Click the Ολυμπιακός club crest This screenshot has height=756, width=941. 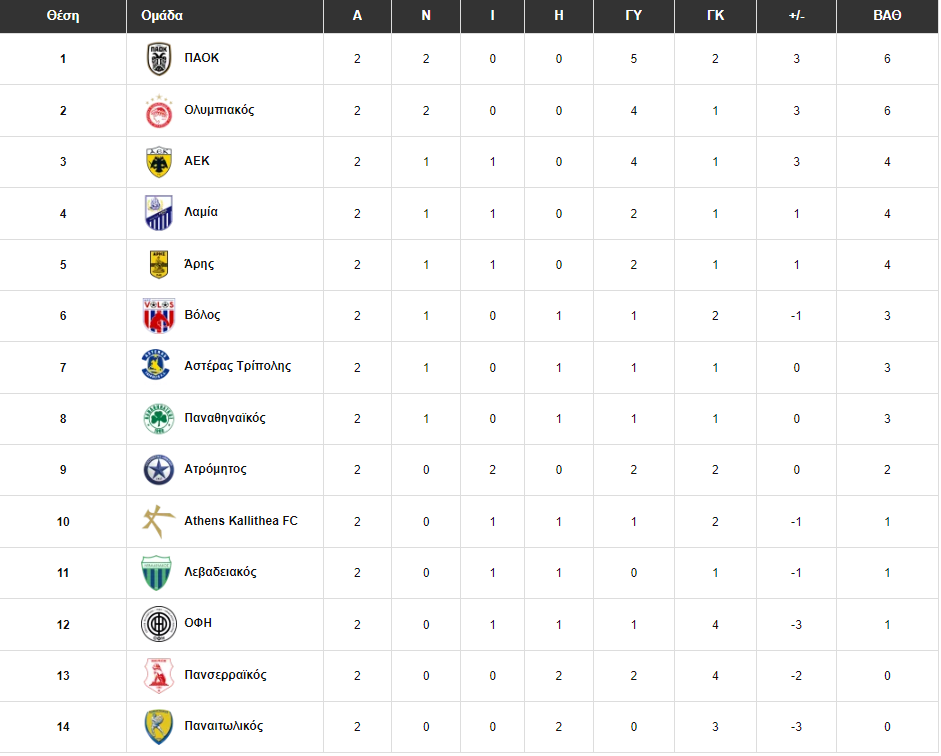[x=158, y=111]
